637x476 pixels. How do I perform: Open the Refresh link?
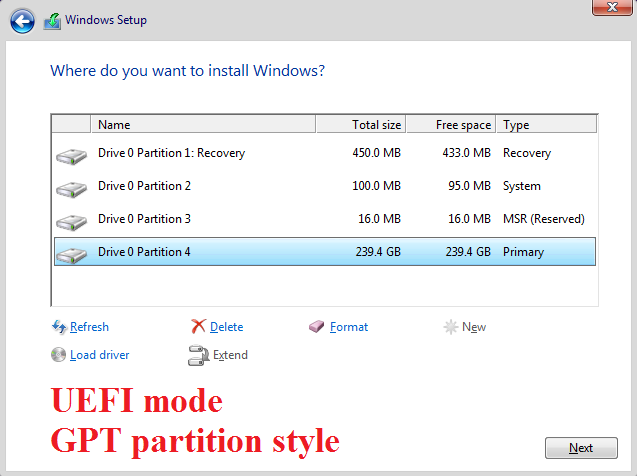(89, 327)
